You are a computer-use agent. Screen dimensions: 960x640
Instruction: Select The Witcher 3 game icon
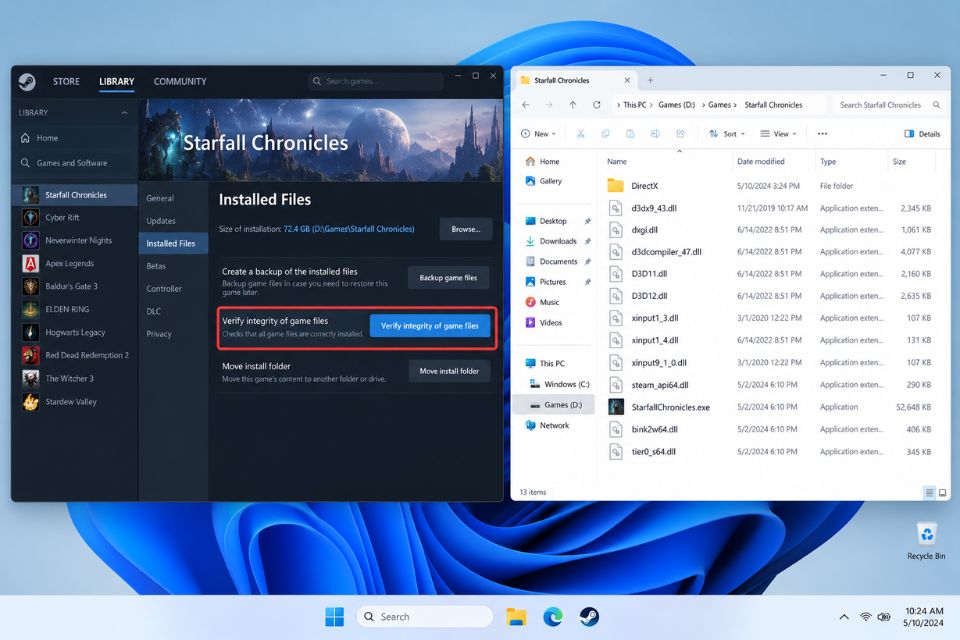31,378
